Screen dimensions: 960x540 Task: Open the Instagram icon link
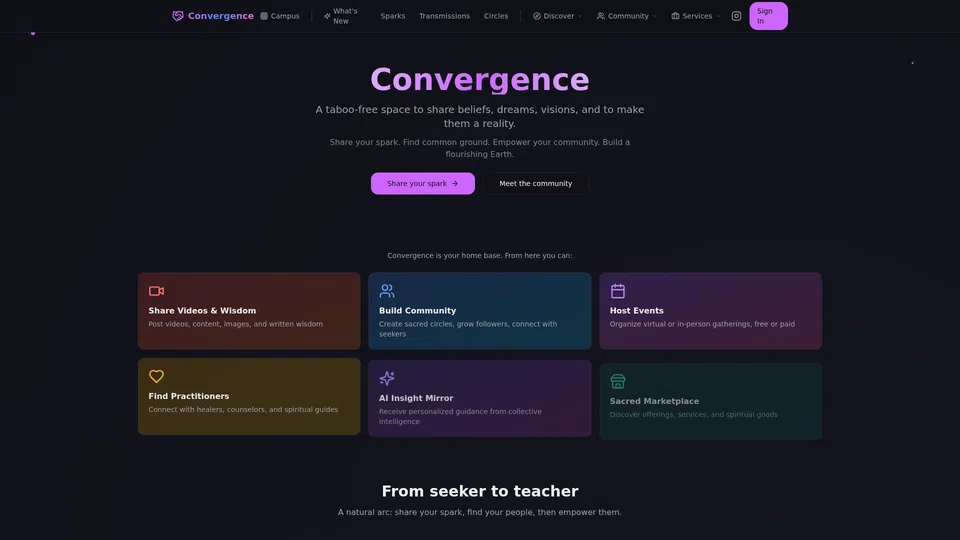[x=736, y=16]
